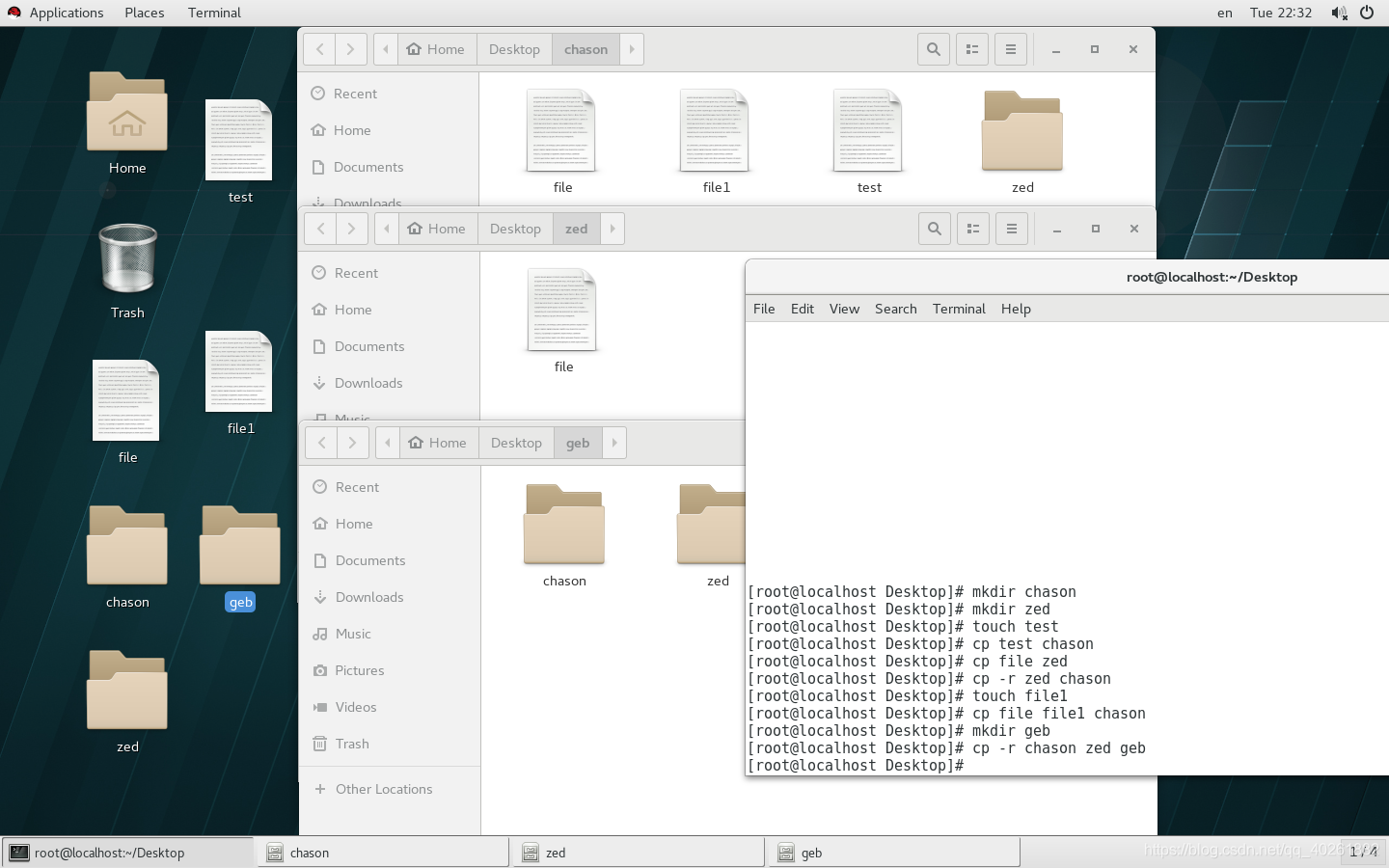Switch to geb window in the taskbar

point(894,853)
